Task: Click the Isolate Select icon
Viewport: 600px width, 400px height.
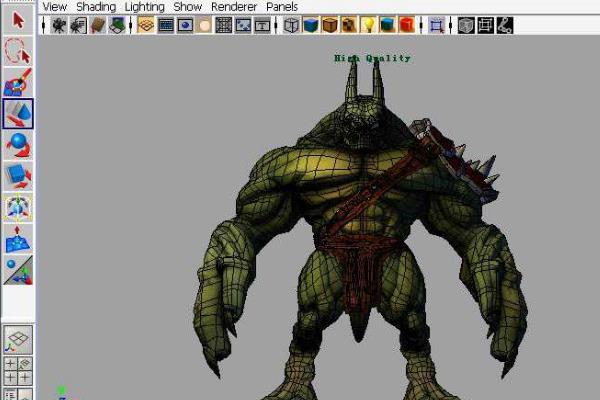Action: pyautogui.click(x=437, y=26)
